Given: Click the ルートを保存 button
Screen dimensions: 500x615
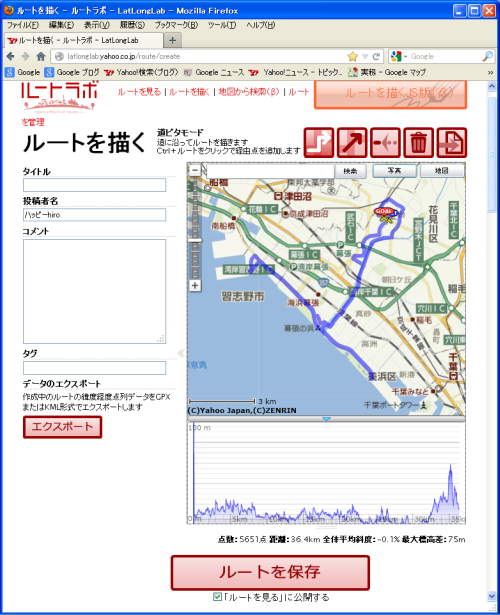Looking at the screenshot, I should [x=270, y=573].
